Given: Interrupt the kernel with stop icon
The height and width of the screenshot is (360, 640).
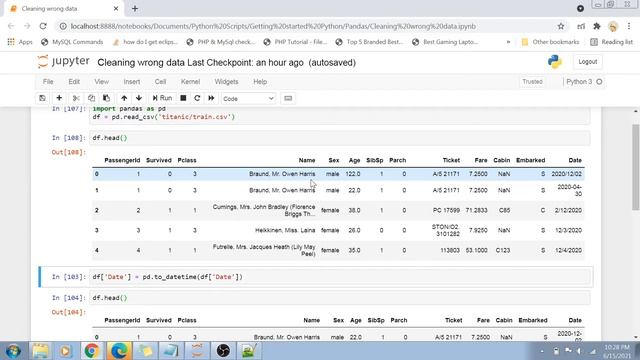Looking at the screenshot, I should click(183, 98).
